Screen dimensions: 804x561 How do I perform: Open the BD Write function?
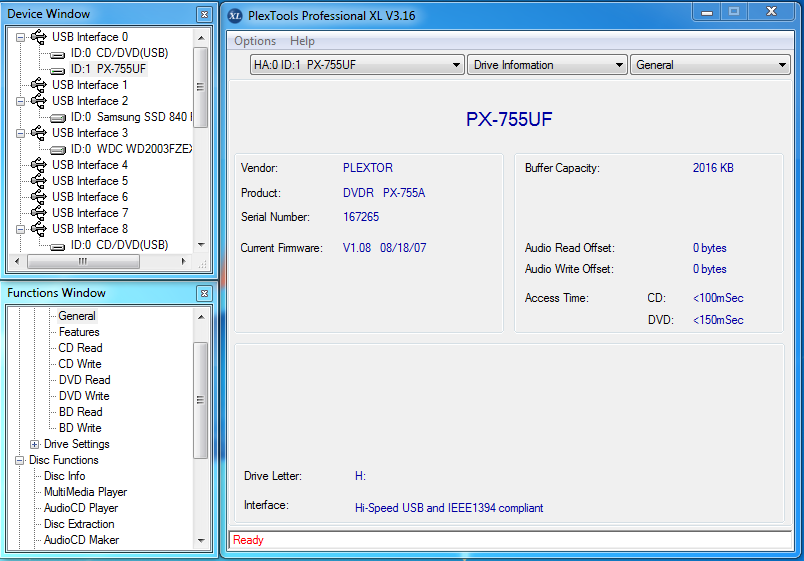tap(79, 428)
